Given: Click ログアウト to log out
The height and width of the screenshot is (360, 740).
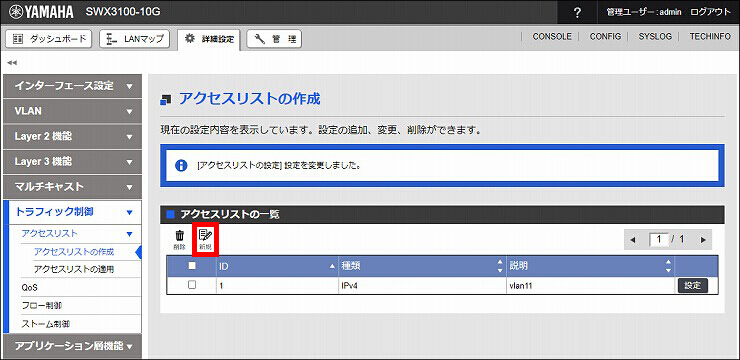Looking at the screenshot, I should coord(710,12).
